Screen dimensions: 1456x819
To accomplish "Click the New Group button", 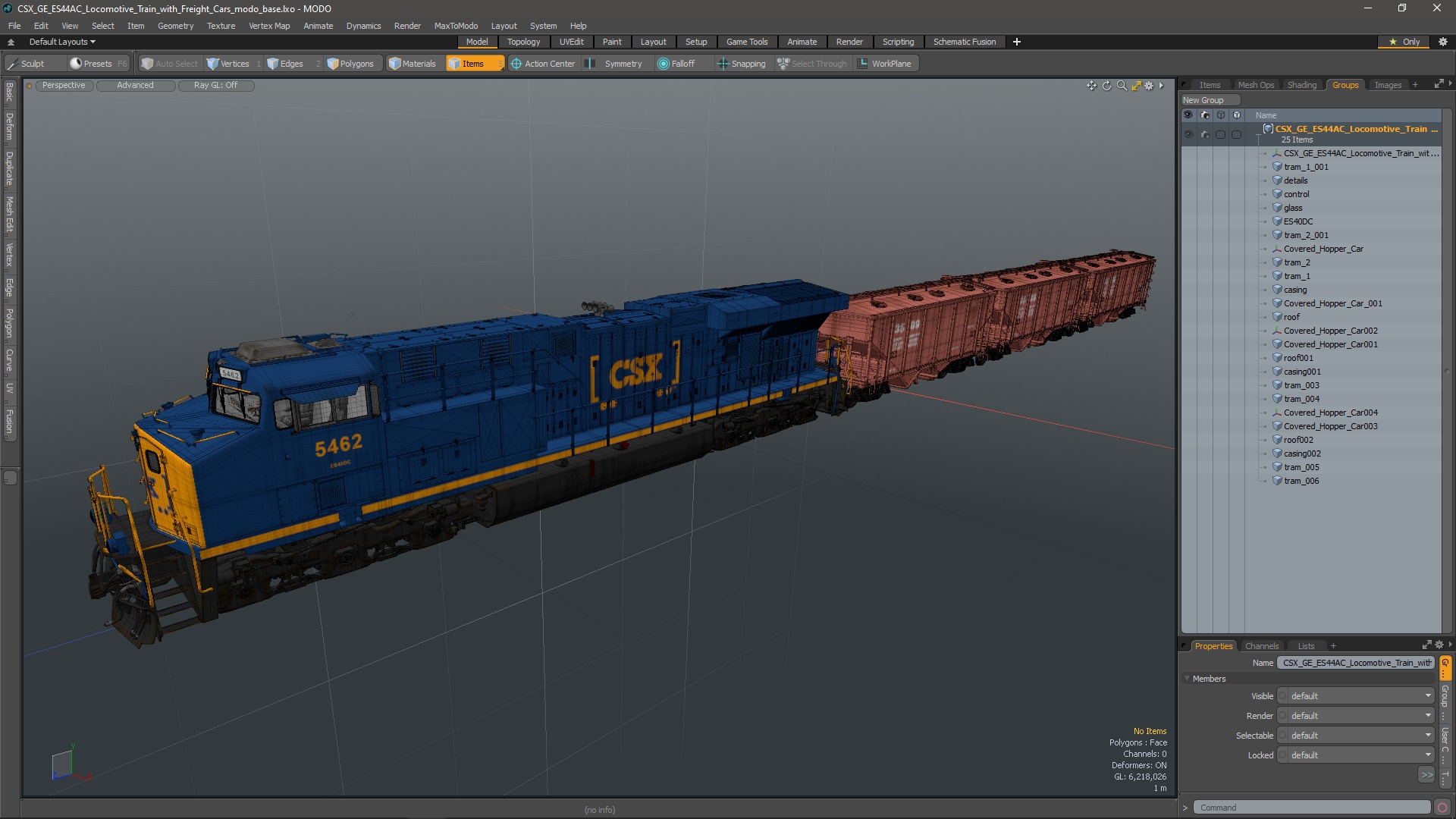I will tap(1203, 100).
